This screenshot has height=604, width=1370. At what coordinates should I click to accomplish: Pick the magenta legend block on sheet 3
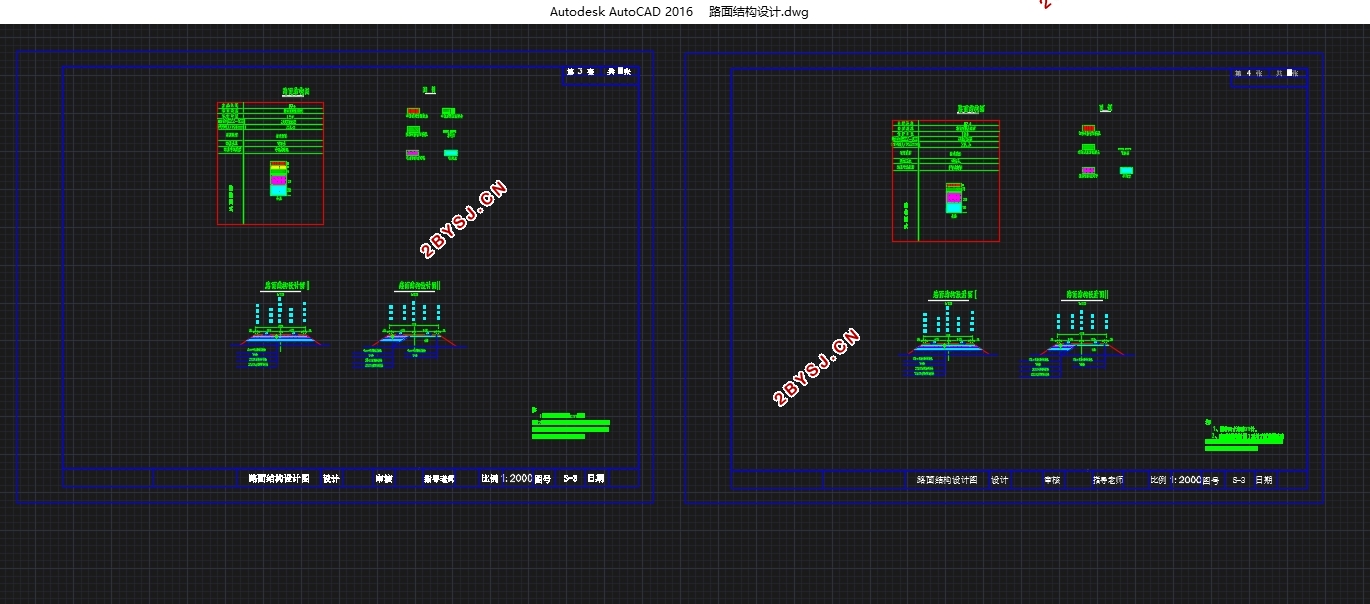[413, 154]
